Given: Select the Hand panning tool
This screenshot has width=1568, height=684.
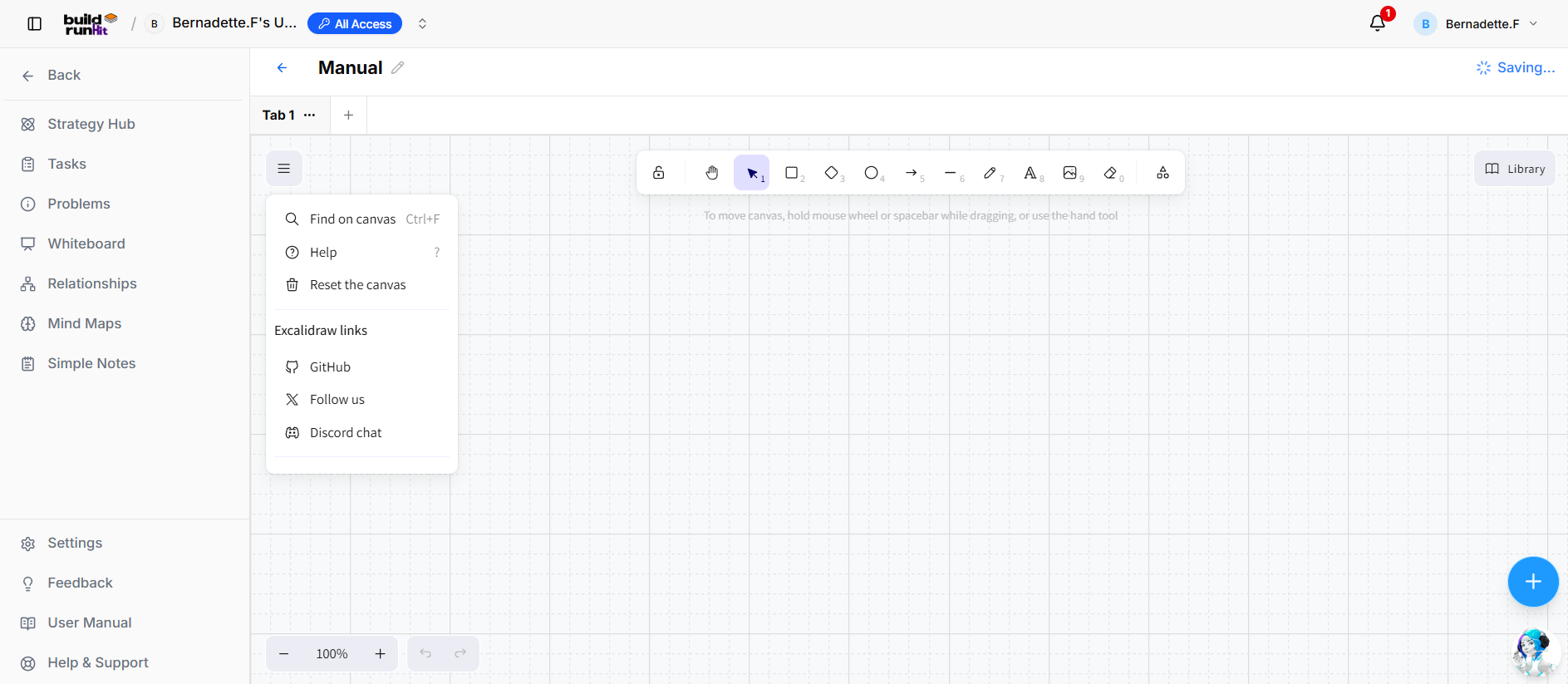Looking at the screenshot, I should [x=712, y=173].
